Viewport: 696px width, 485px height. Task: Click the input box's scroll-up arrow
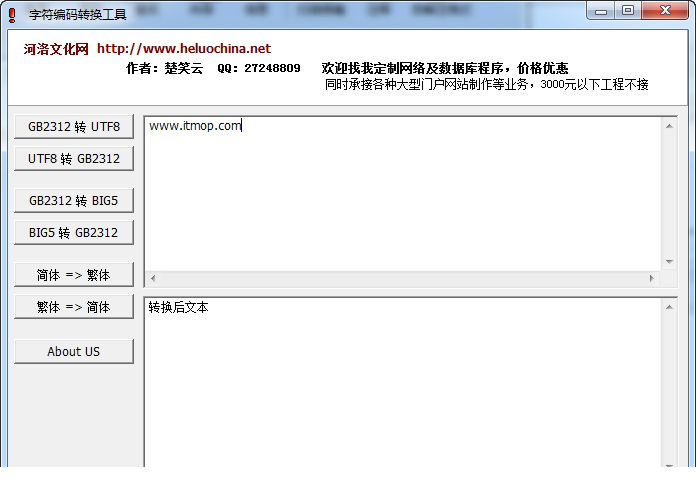pos(669,126)
